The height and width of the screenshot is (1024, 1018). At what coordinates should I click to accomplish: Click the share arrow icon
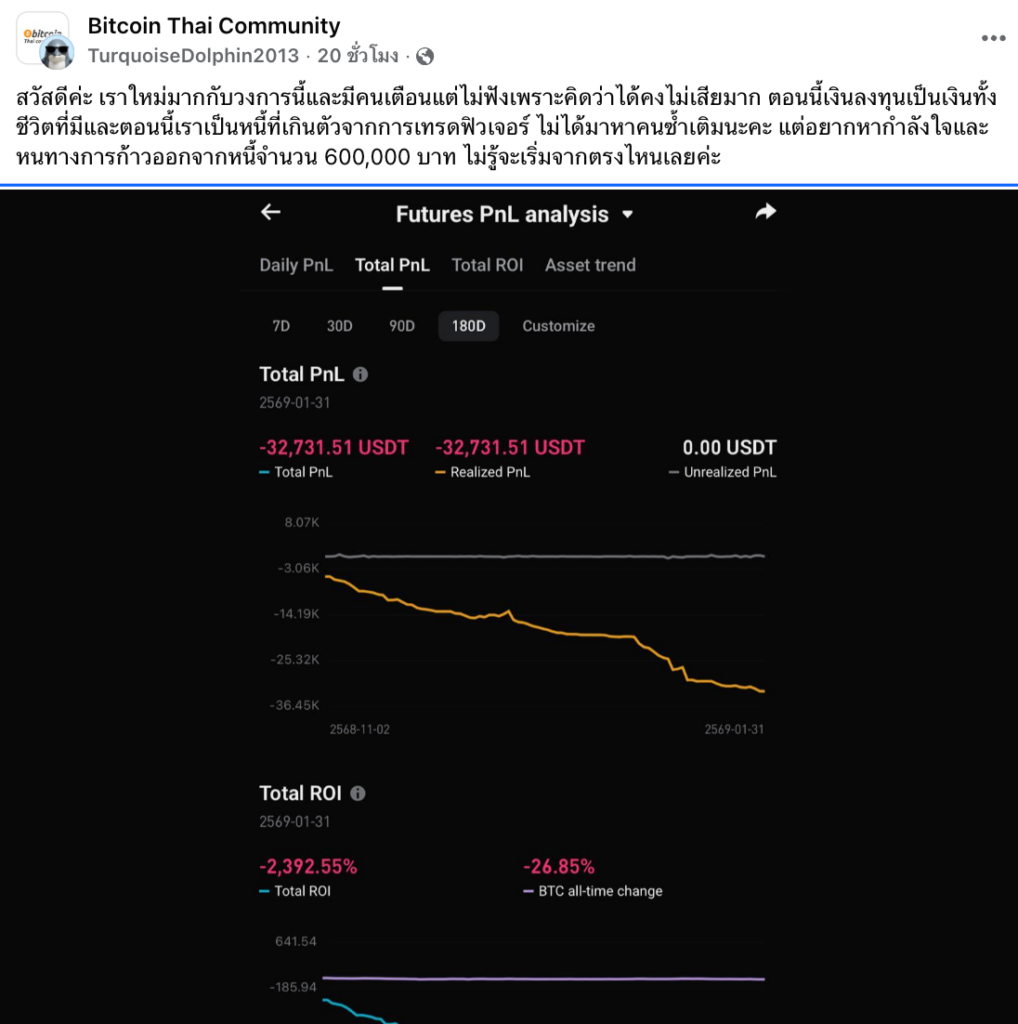coord(765,212)
